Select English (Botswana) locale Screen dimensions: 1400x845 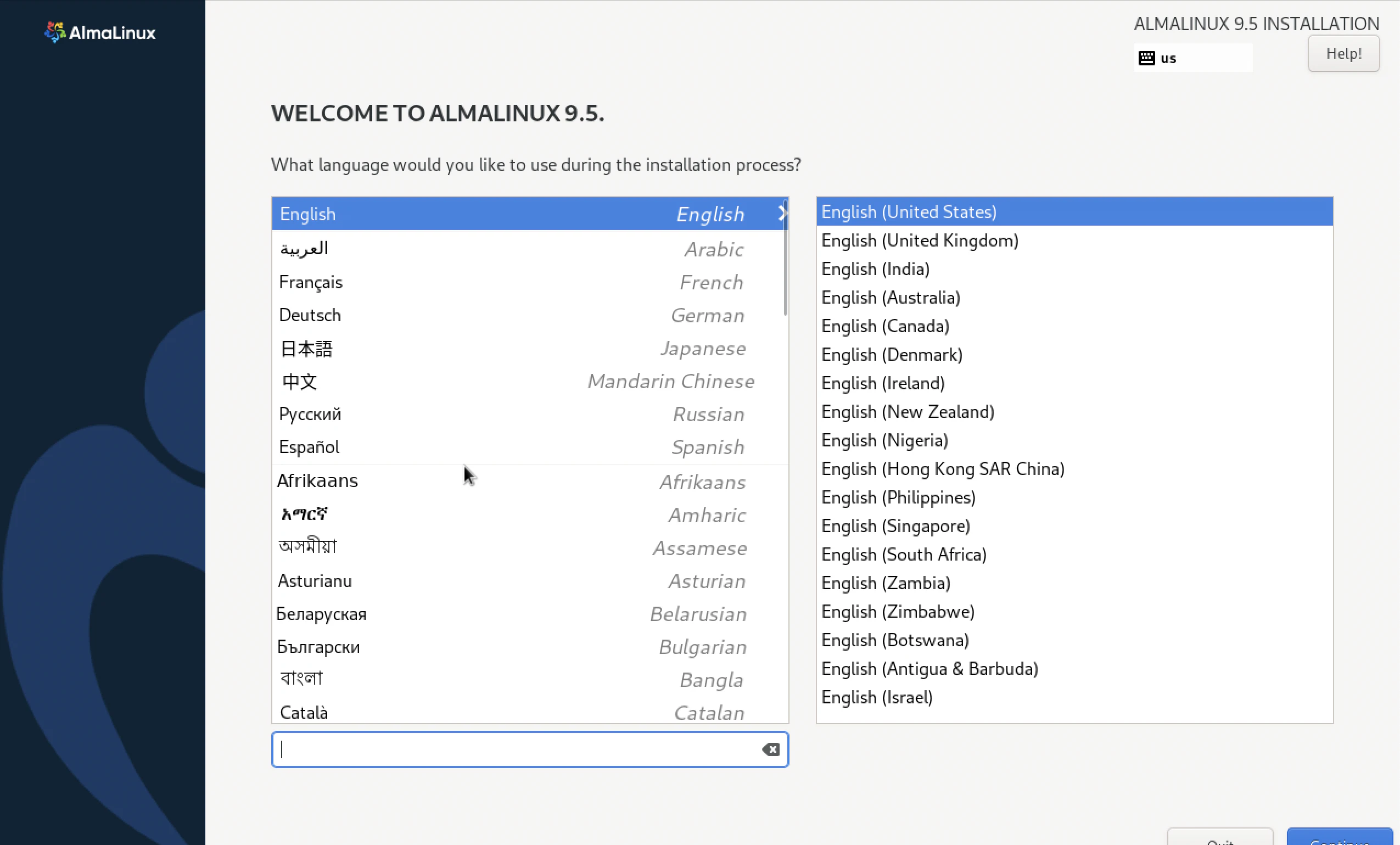(1074, 640)
